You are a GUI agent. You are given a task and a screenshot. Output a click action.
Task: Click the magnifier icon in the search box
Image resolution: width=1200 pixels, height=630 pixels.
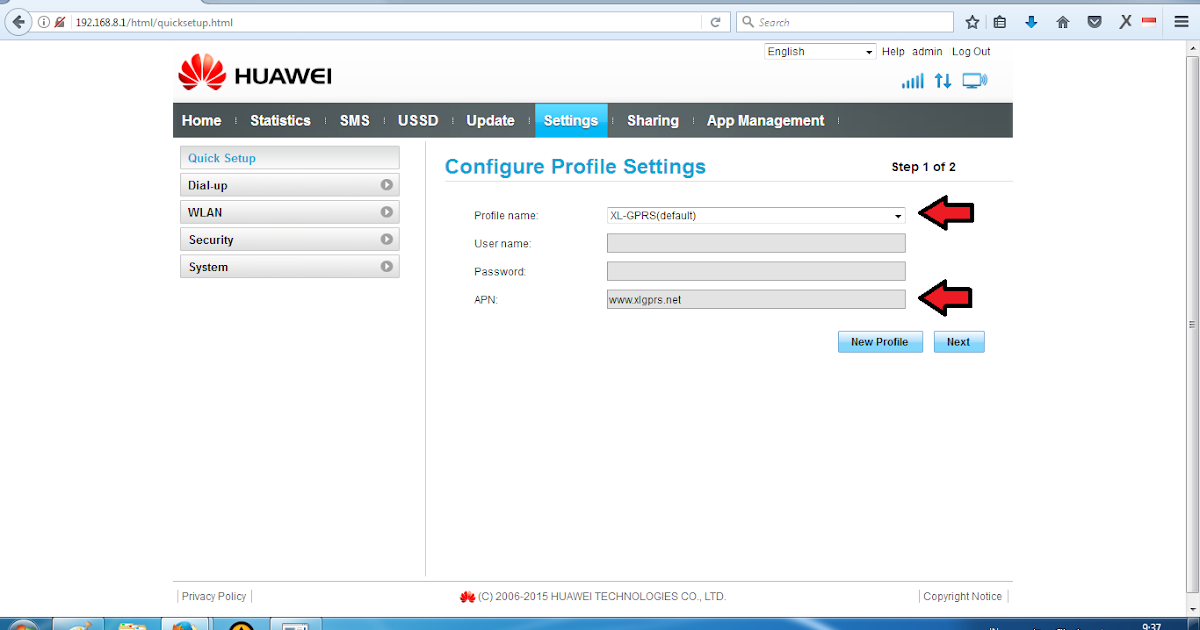(748, 22)
